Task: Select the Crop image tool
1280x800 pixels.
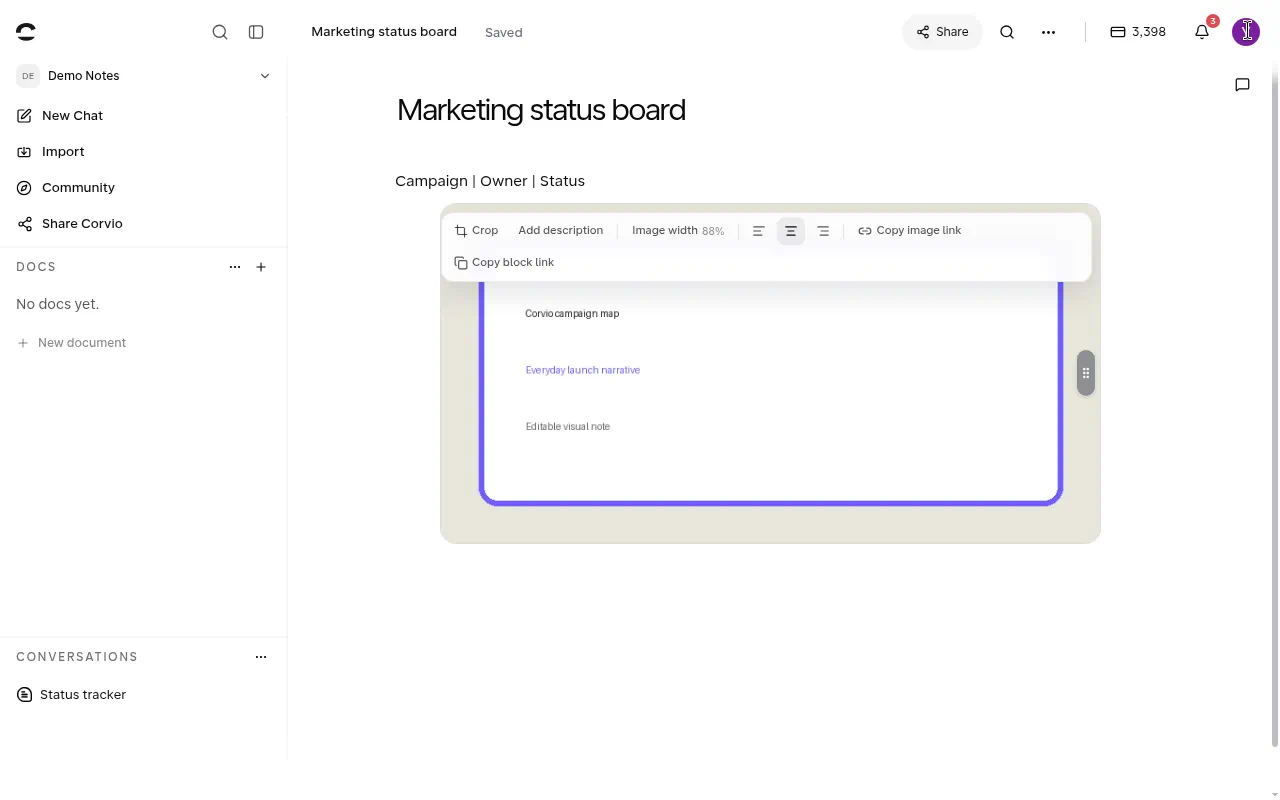Action: 476,231
